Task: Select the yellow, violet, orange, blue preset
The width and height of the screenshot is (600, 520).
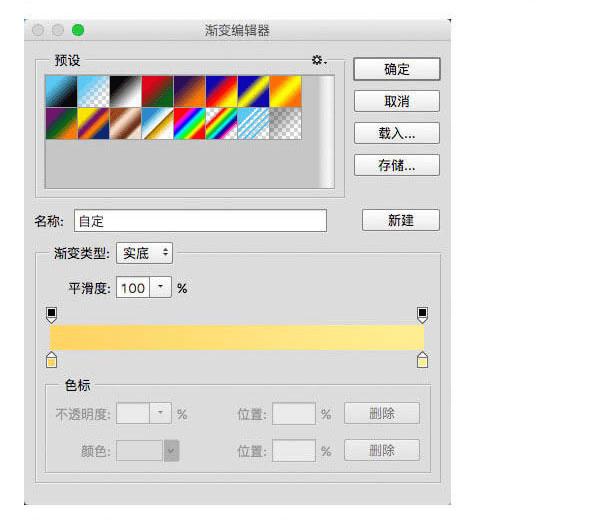Action: (x=93, y=123)
